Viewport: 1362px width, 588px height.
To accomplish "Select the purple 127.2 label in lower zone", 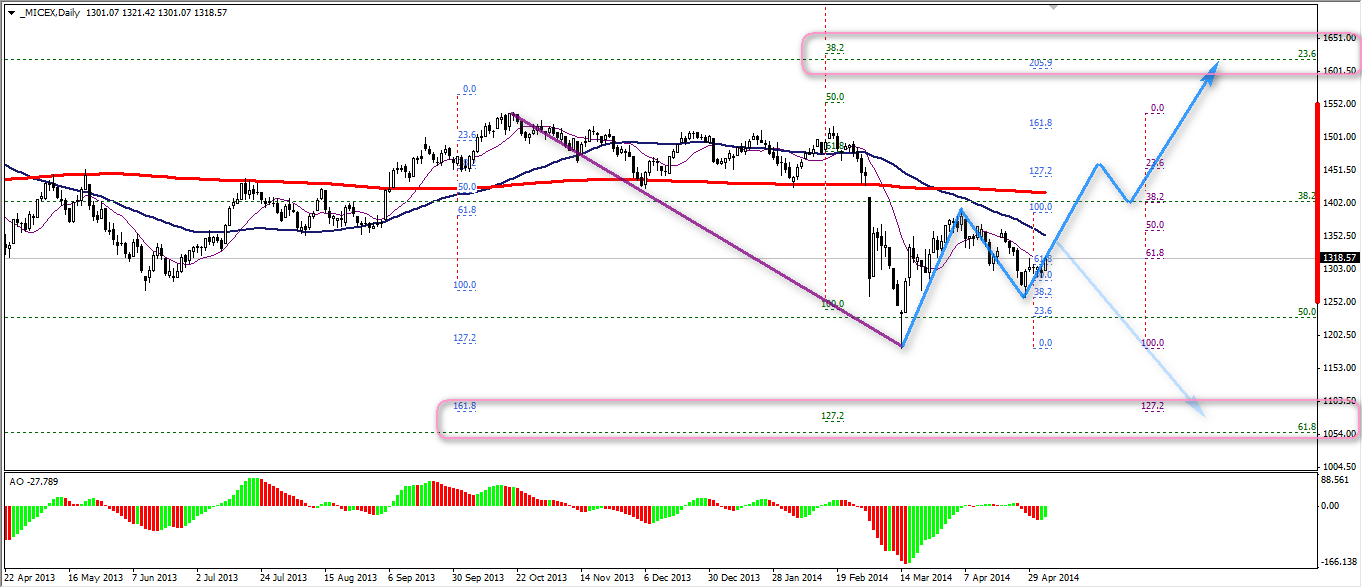I will tap(1152, 407).
